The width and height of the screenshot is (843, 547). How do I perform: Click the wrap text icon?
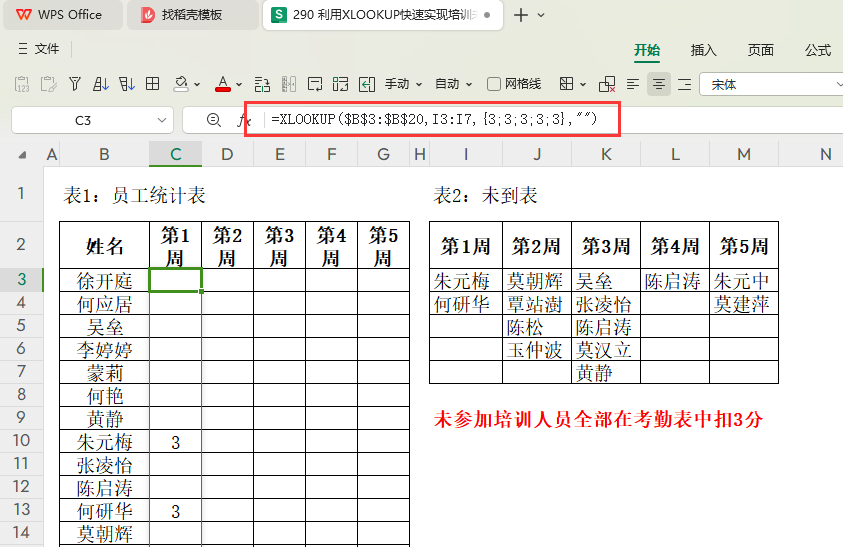315,84
